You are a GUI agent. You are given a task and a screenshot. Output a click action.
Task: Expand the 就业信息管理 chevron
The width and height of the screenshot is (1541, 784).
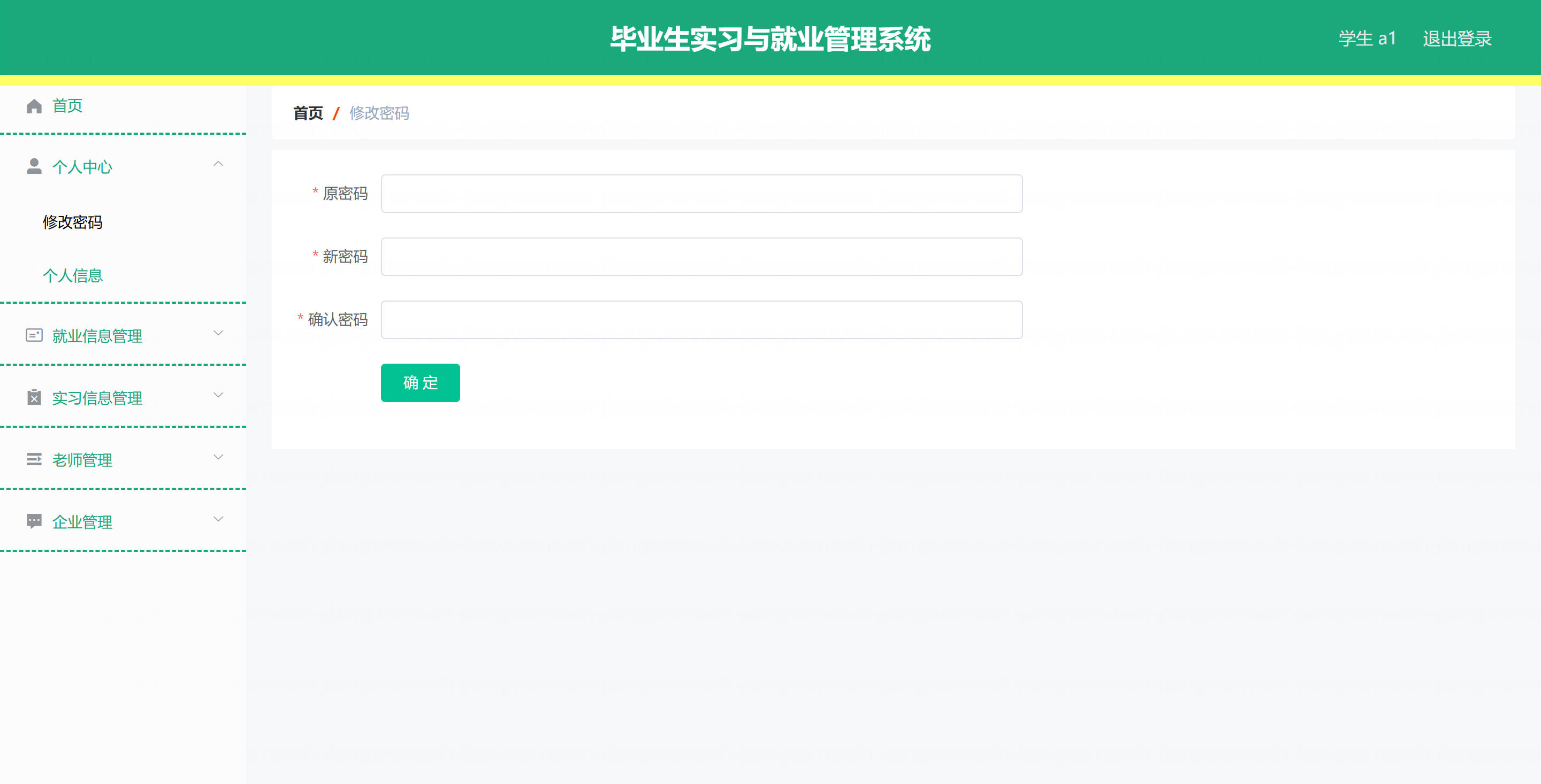(218, 333)
